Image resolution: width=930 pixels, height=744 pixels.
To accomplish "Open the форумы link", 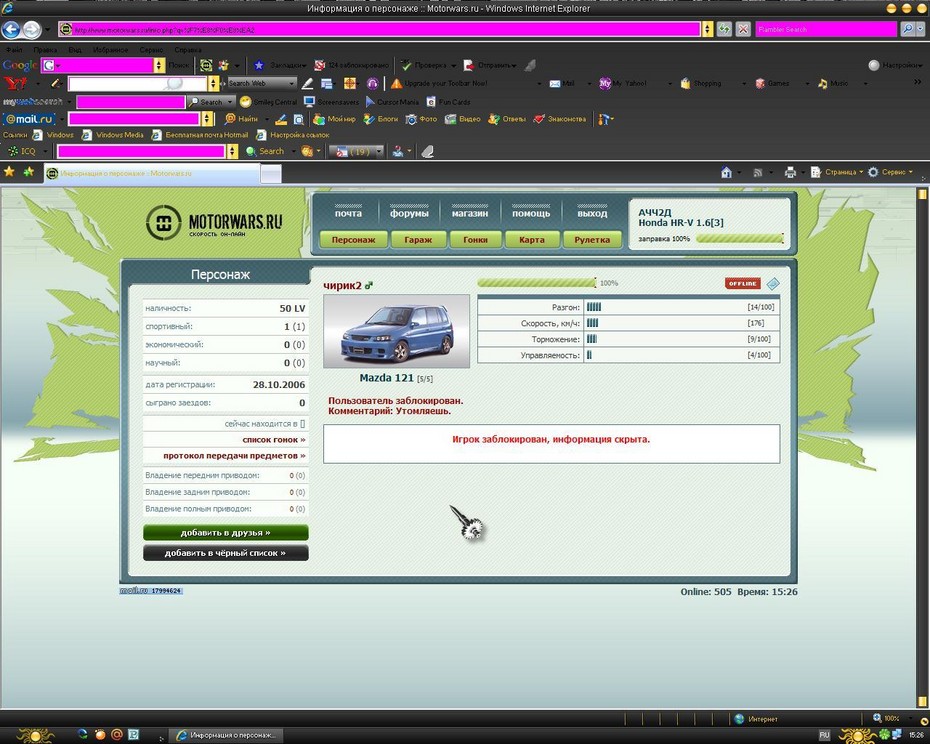I will 409,213.
